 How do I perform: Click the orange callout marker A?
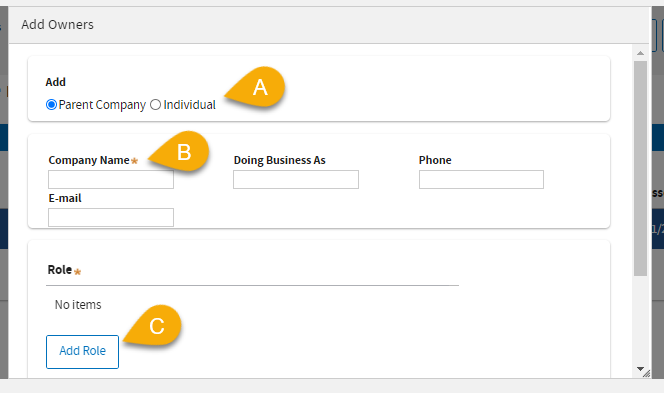256,88
